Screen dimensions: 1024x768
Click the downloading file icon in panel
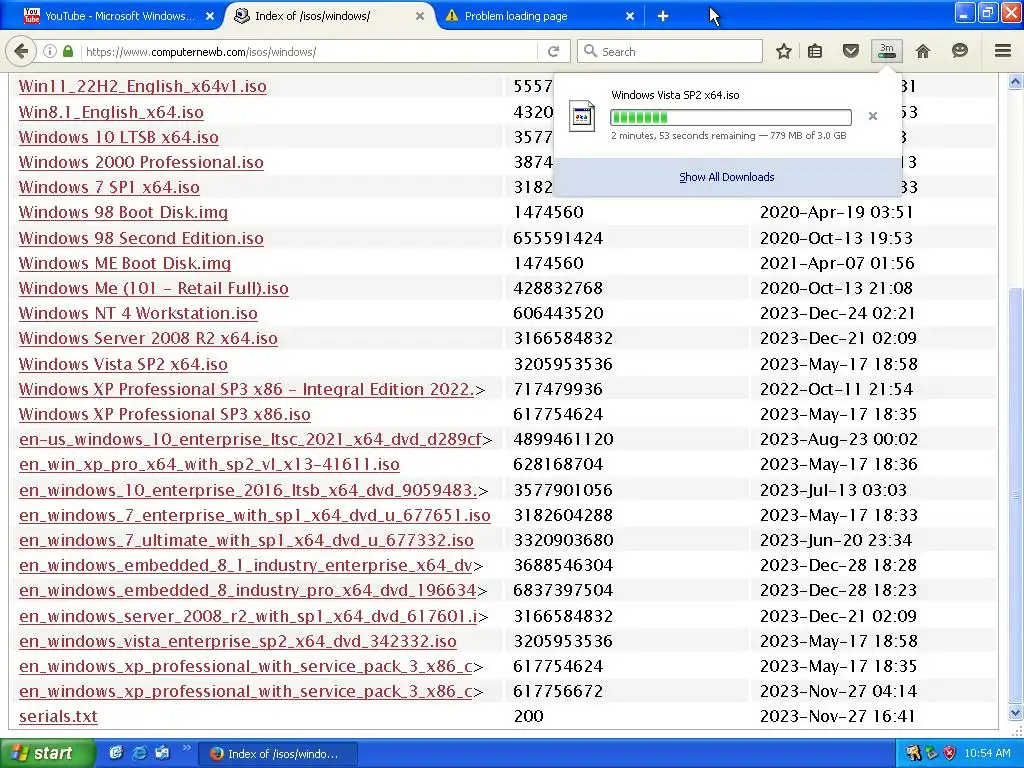pyautogui.click(x=581, y=116)
